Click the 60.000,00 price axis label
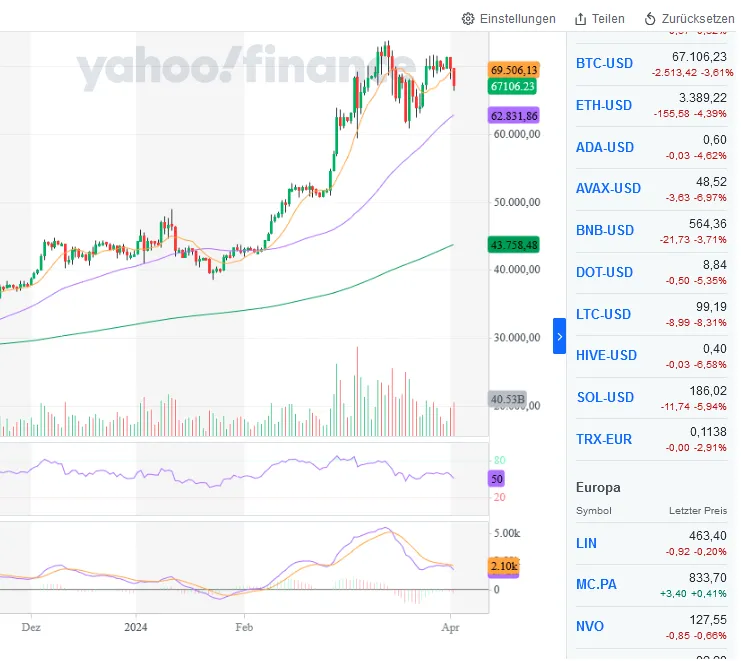741x661 pixels. [x=517, y=134]
